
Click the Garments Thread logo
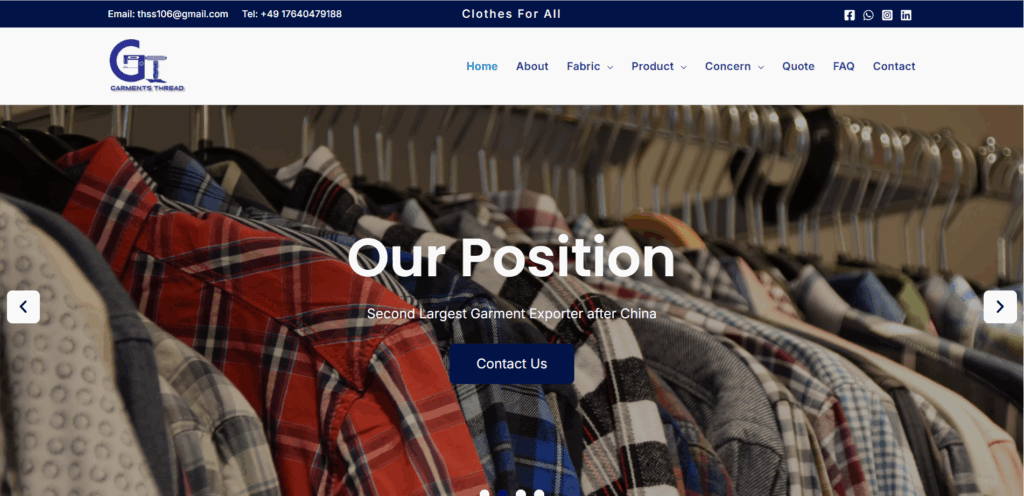(x=147, y=65)
